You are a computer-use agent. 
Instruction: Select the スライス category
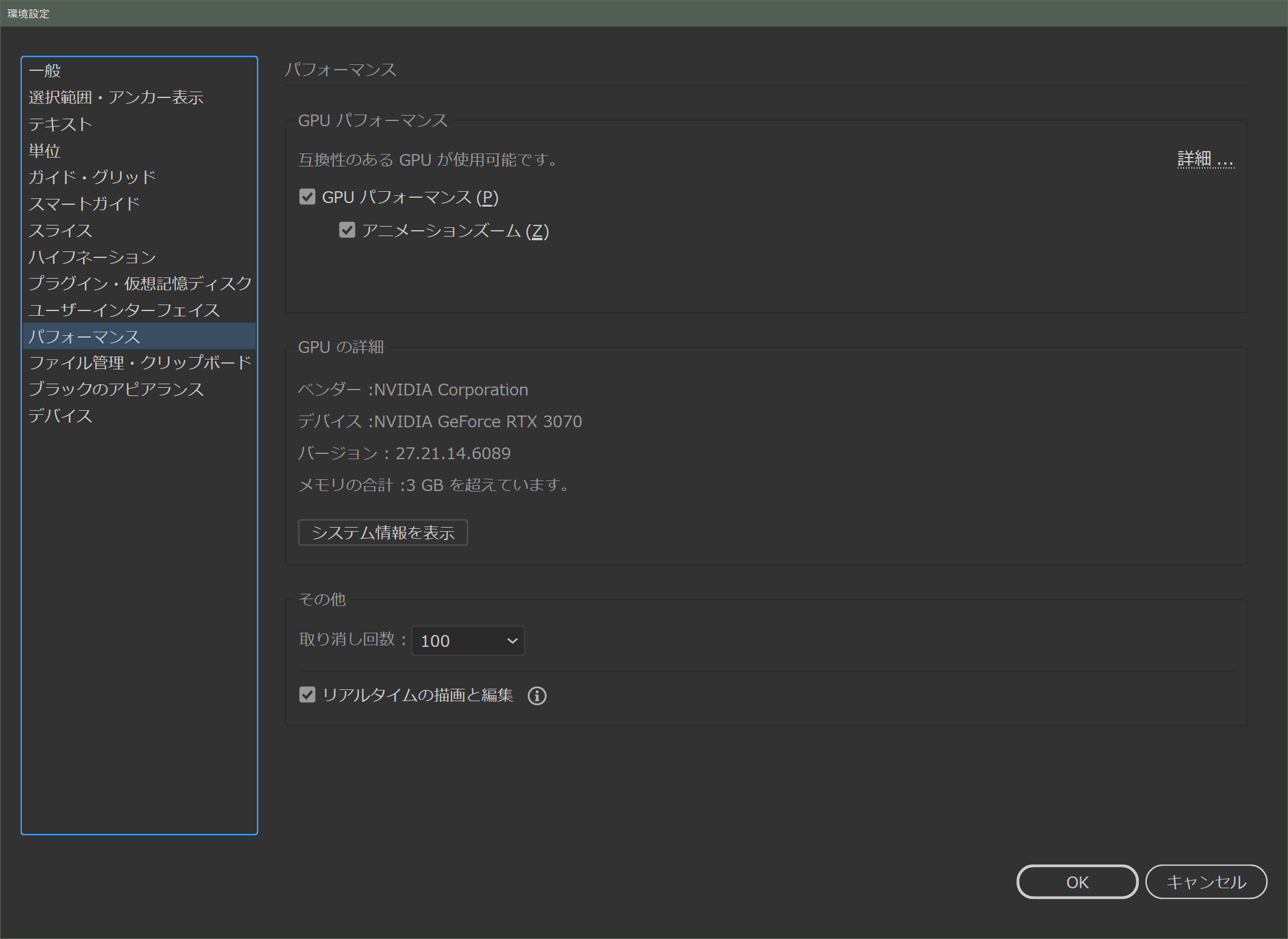139,230
